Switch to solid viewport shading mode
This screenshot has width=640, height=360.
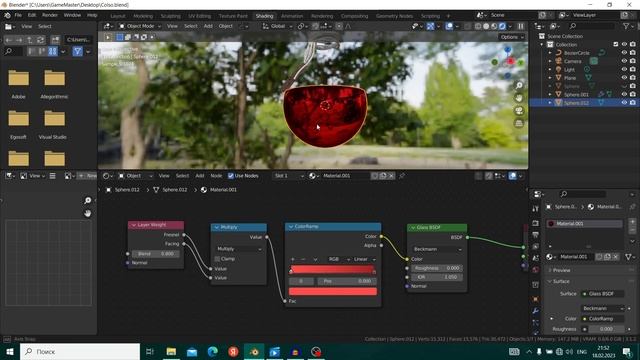[486, 26]
